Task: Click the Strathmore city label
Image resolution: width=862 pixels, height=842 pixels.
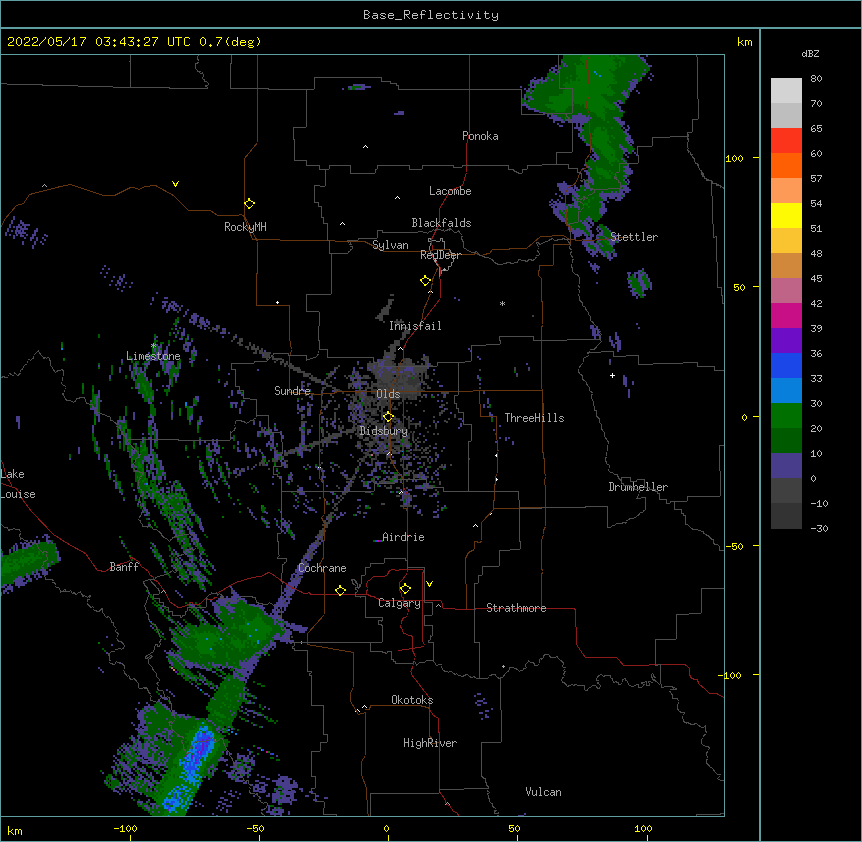Action: 516,608
